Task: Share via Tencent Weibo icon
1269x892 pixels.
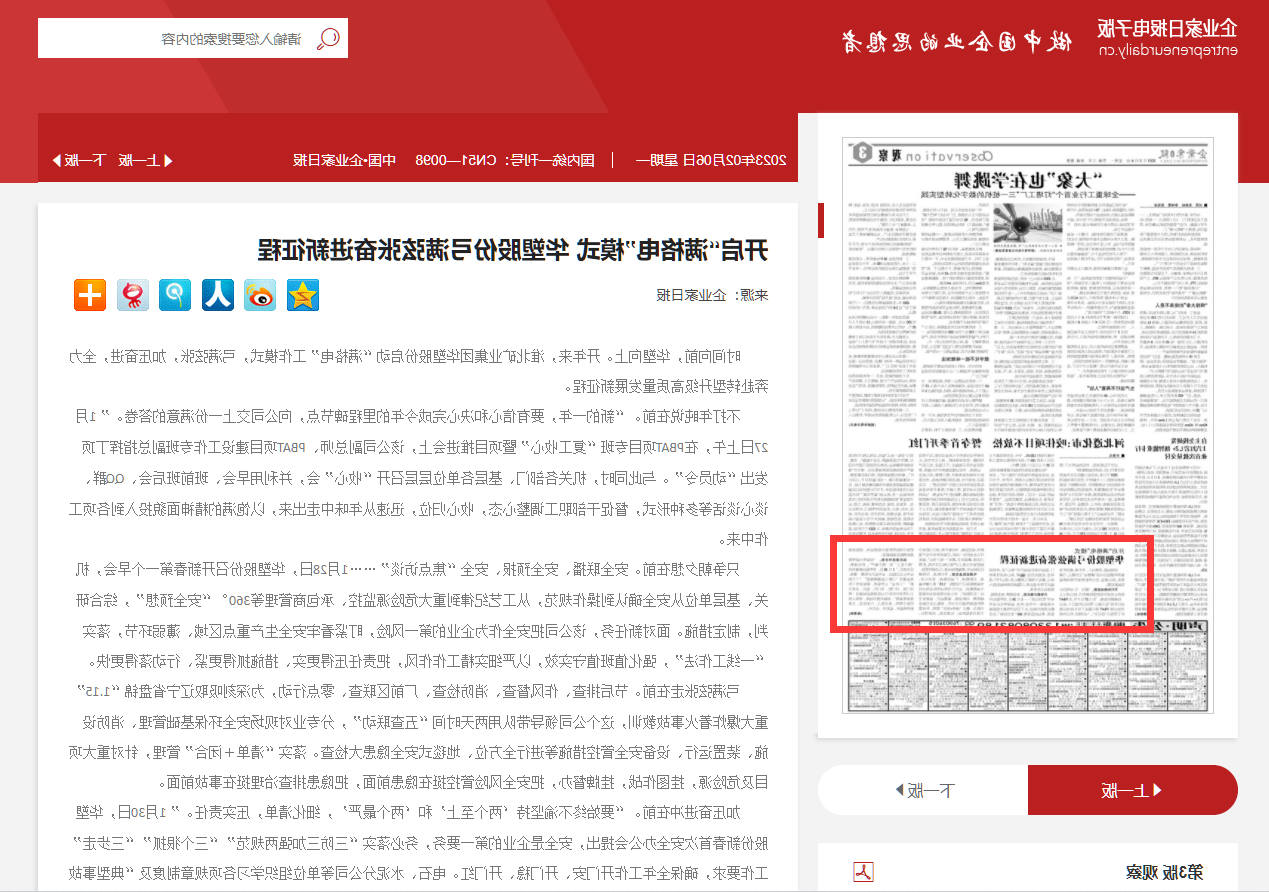Action: (175, 294)
